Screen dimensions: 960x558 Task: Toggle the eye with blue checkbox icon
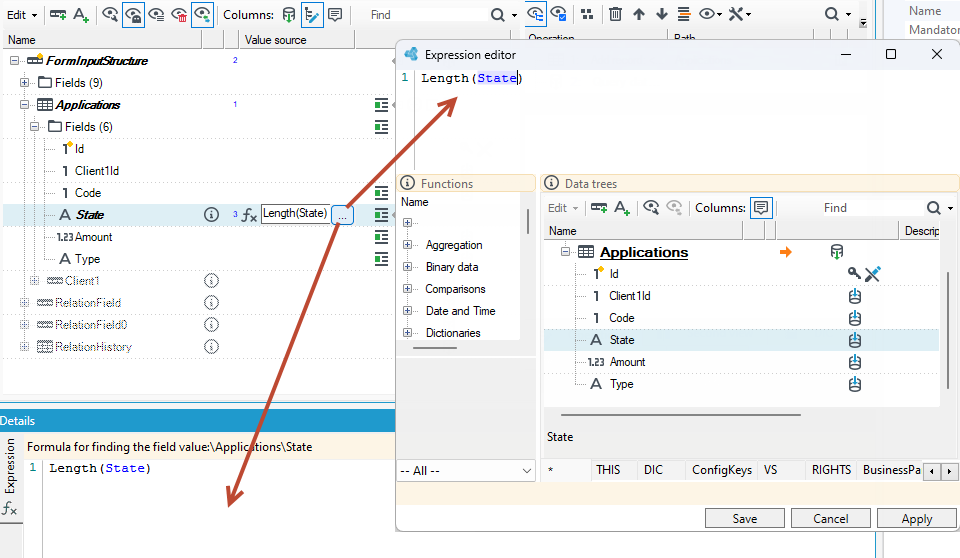[x=558, y=15]
